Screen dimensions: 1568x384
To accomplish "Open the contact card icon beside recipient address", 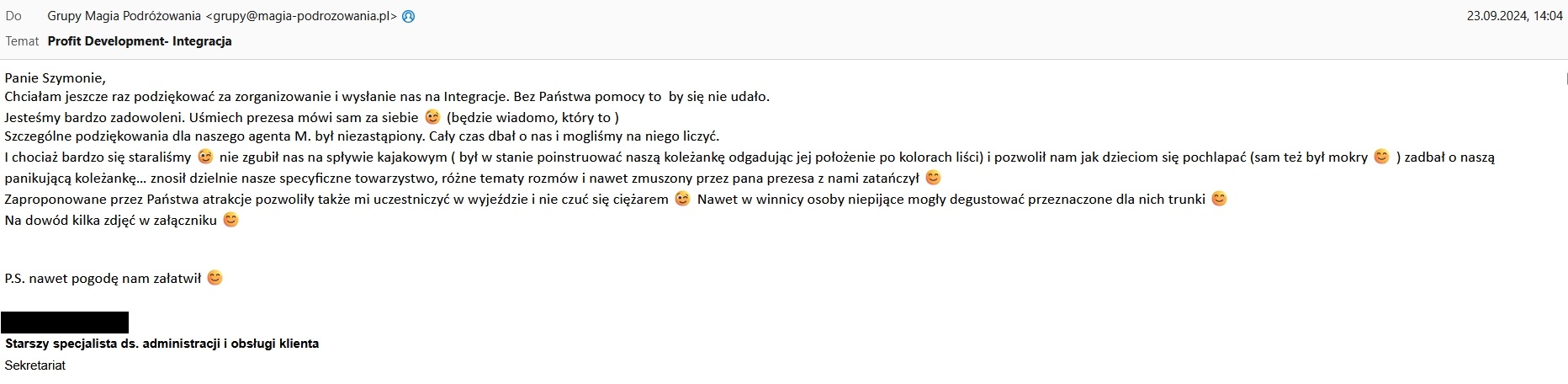I will coord(409,16).
